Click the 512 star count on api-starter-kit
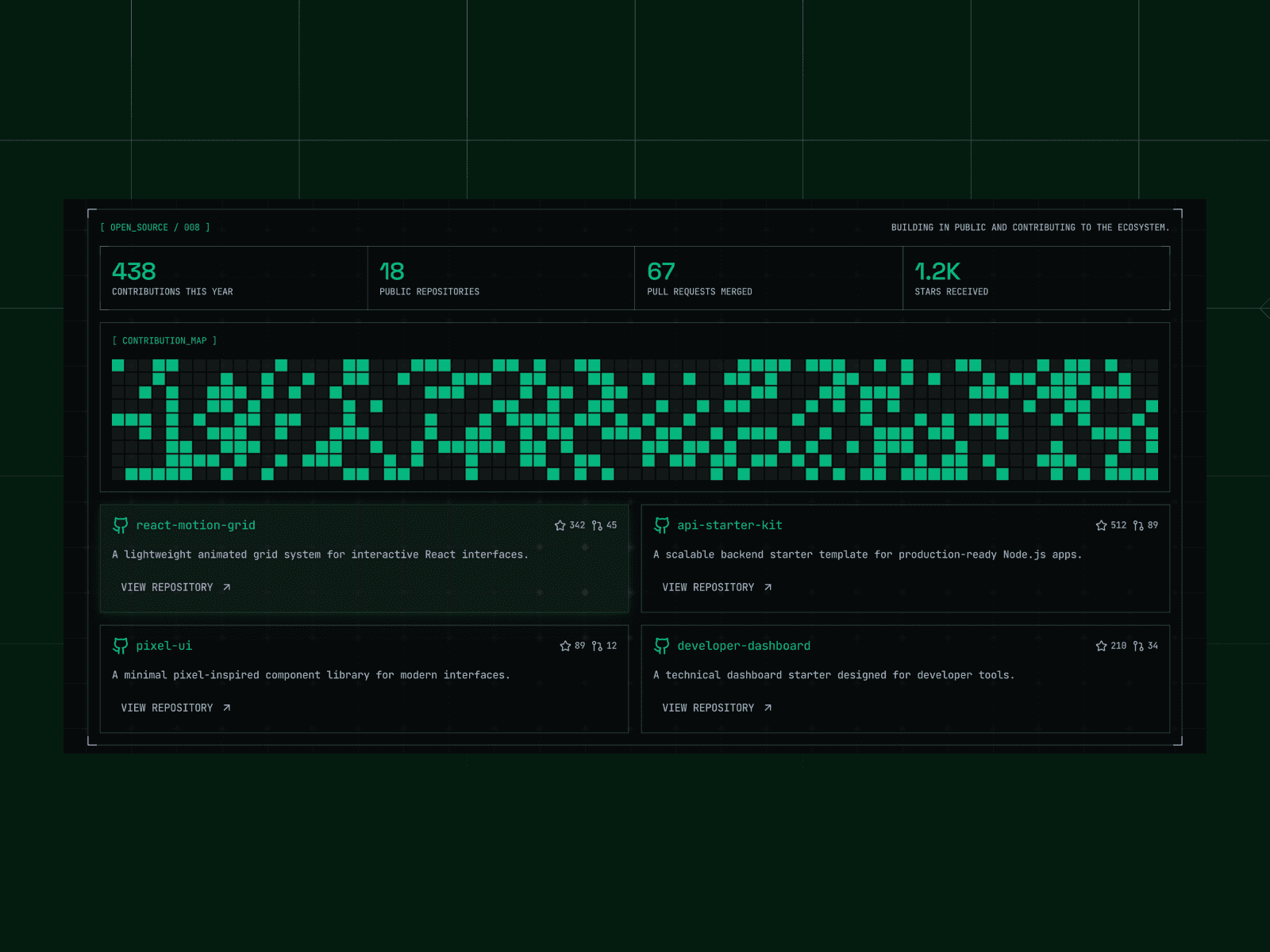The image size is (1270, 952). 1118,525
